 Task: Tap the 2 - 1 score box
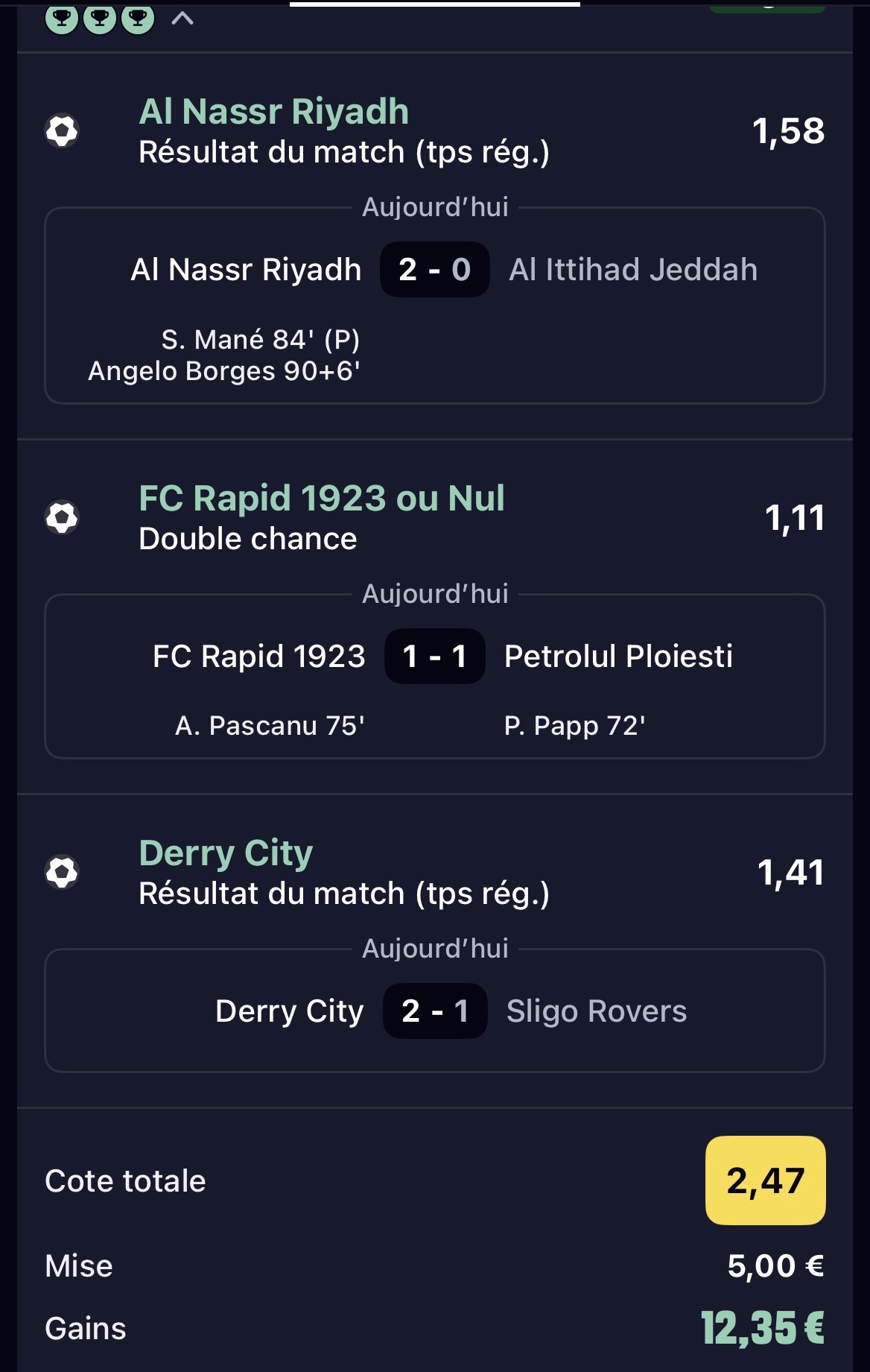coord(435,1011)
